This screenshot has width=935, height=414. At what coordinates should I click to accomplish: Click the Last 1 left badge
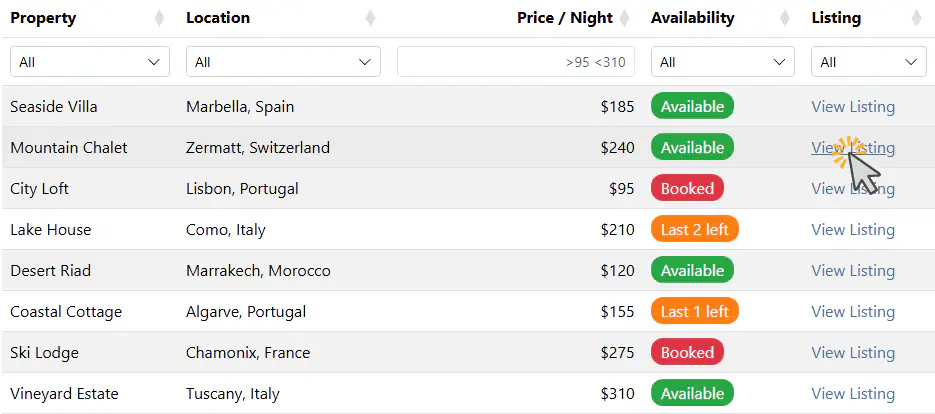(694, 312)
